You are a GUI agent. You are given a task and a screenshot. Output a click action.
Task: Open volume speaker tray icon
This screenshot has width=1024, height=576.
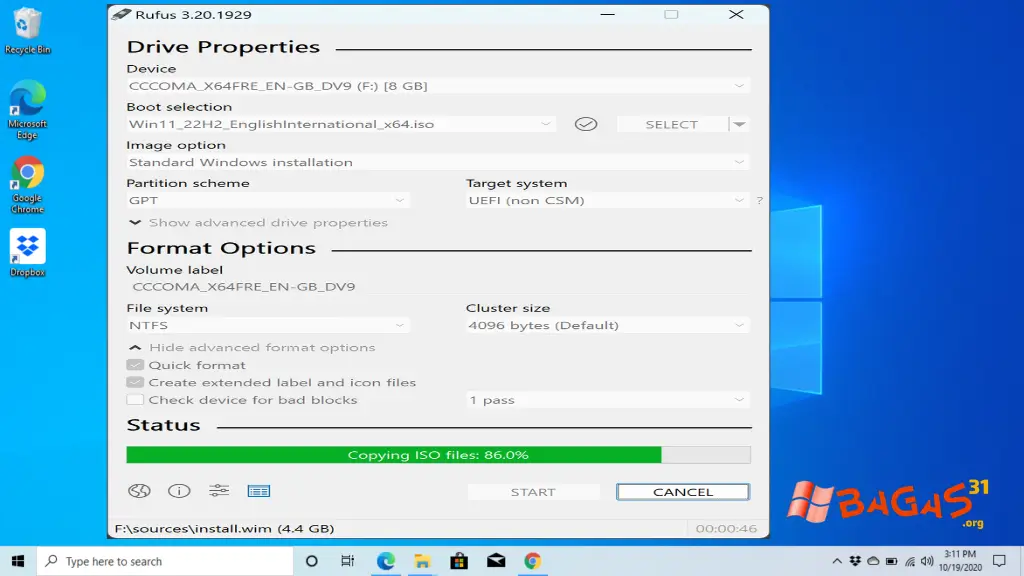tap(927, 561)
